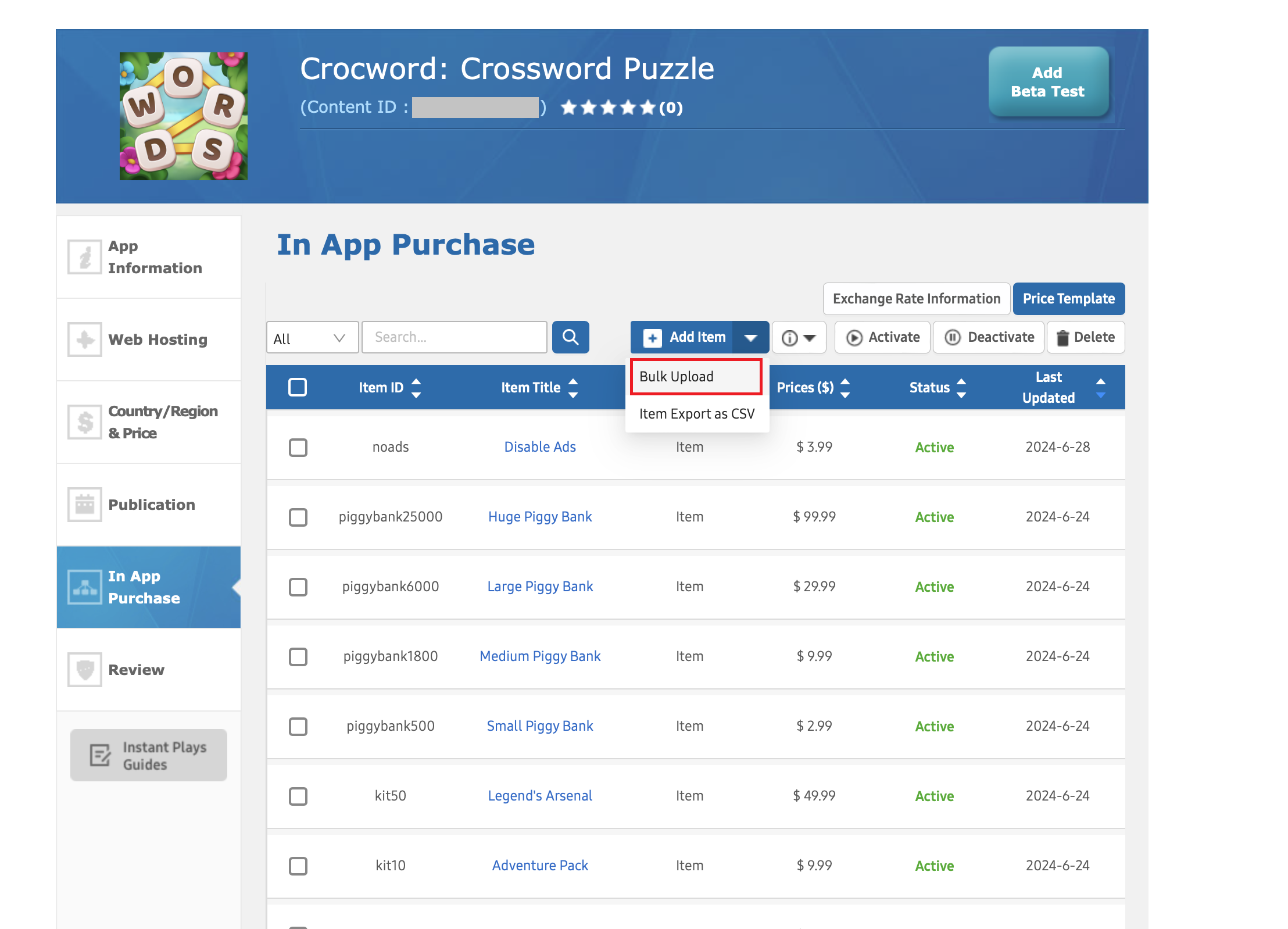Click the Deactivate pause icon
Viewport: 1288px width, 929px height.
[x=953, y=337]
